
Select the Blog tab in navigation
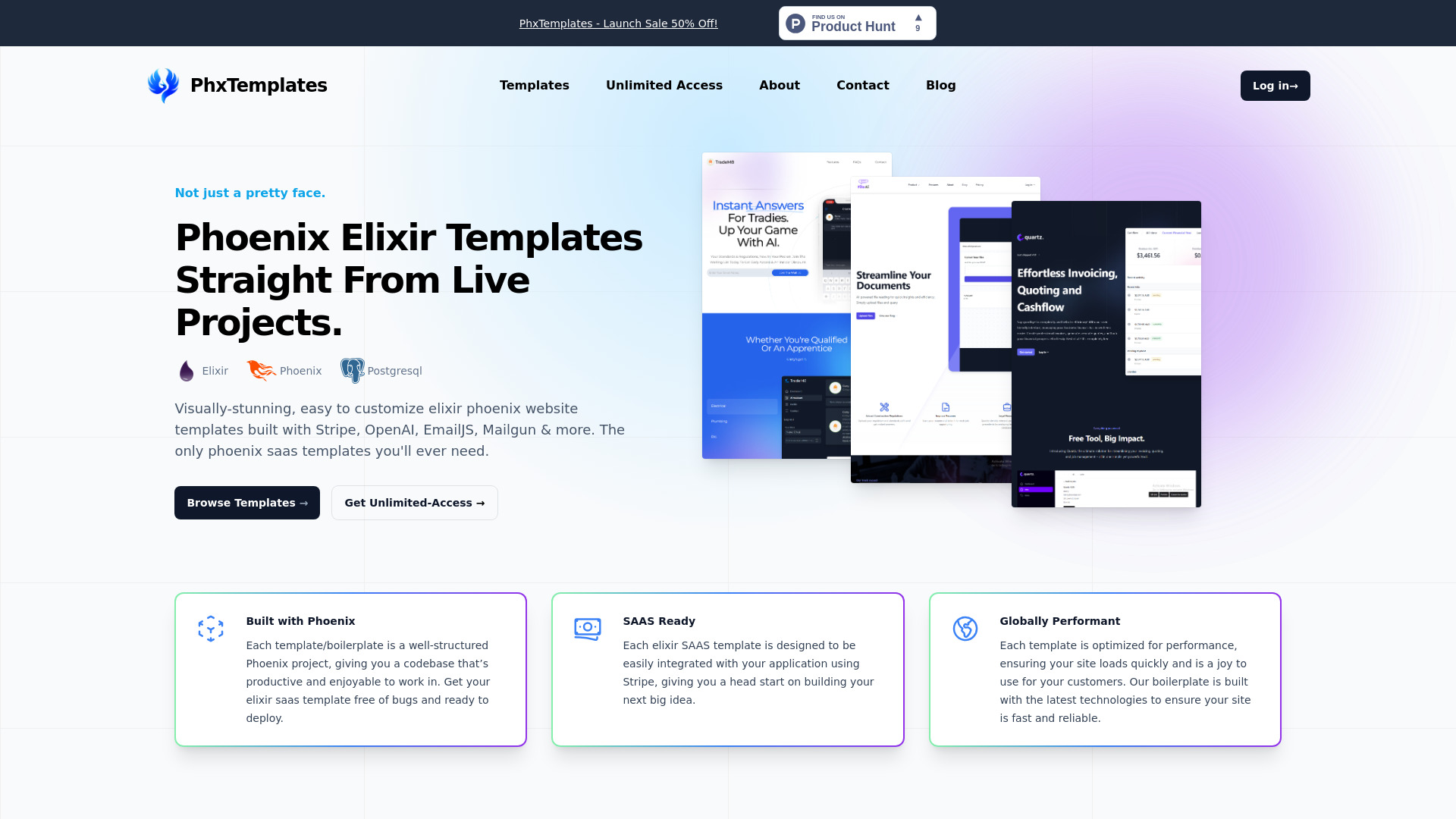click(x=940, y=85)
